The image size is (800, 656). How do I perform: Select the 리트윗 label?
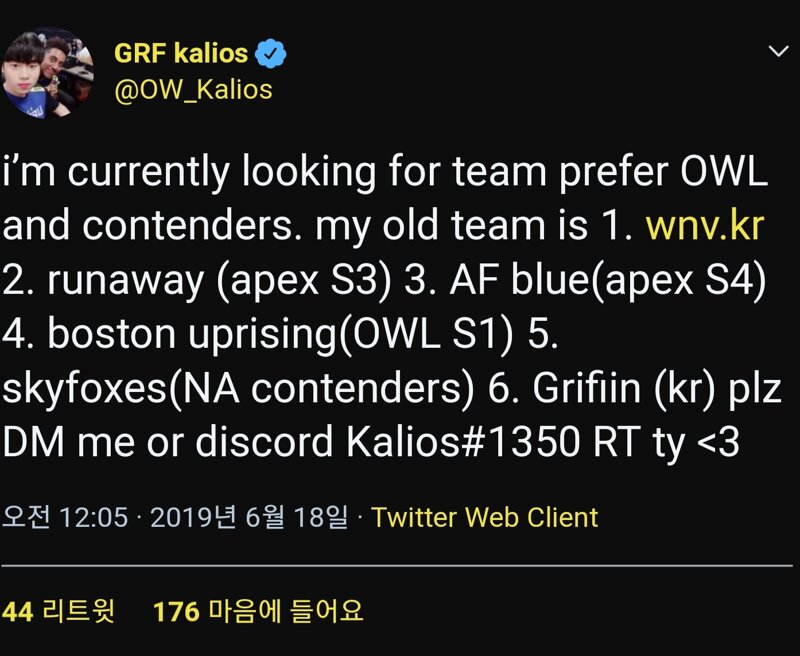78,611
